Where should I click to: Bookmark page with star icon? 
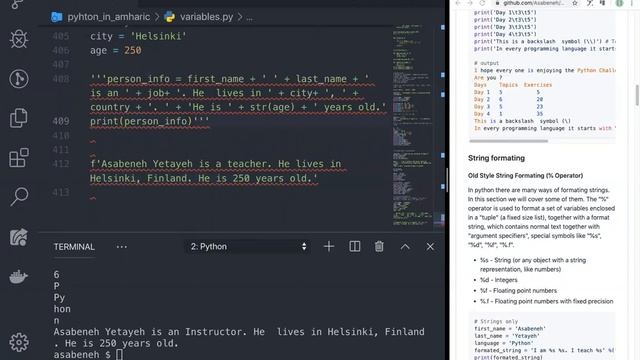pos(575,3)
